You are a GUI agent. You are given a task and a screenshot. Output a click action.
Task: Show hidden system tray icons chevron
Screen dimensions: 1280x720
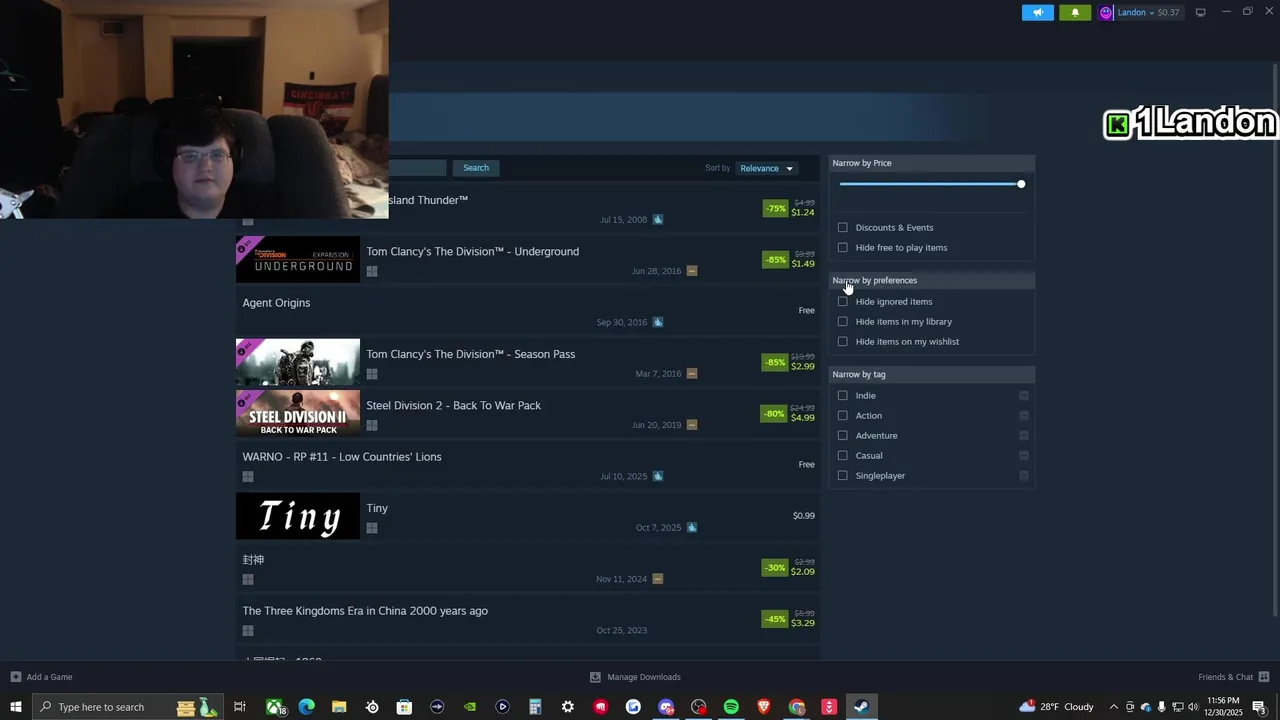click(x=1113, y=707)
